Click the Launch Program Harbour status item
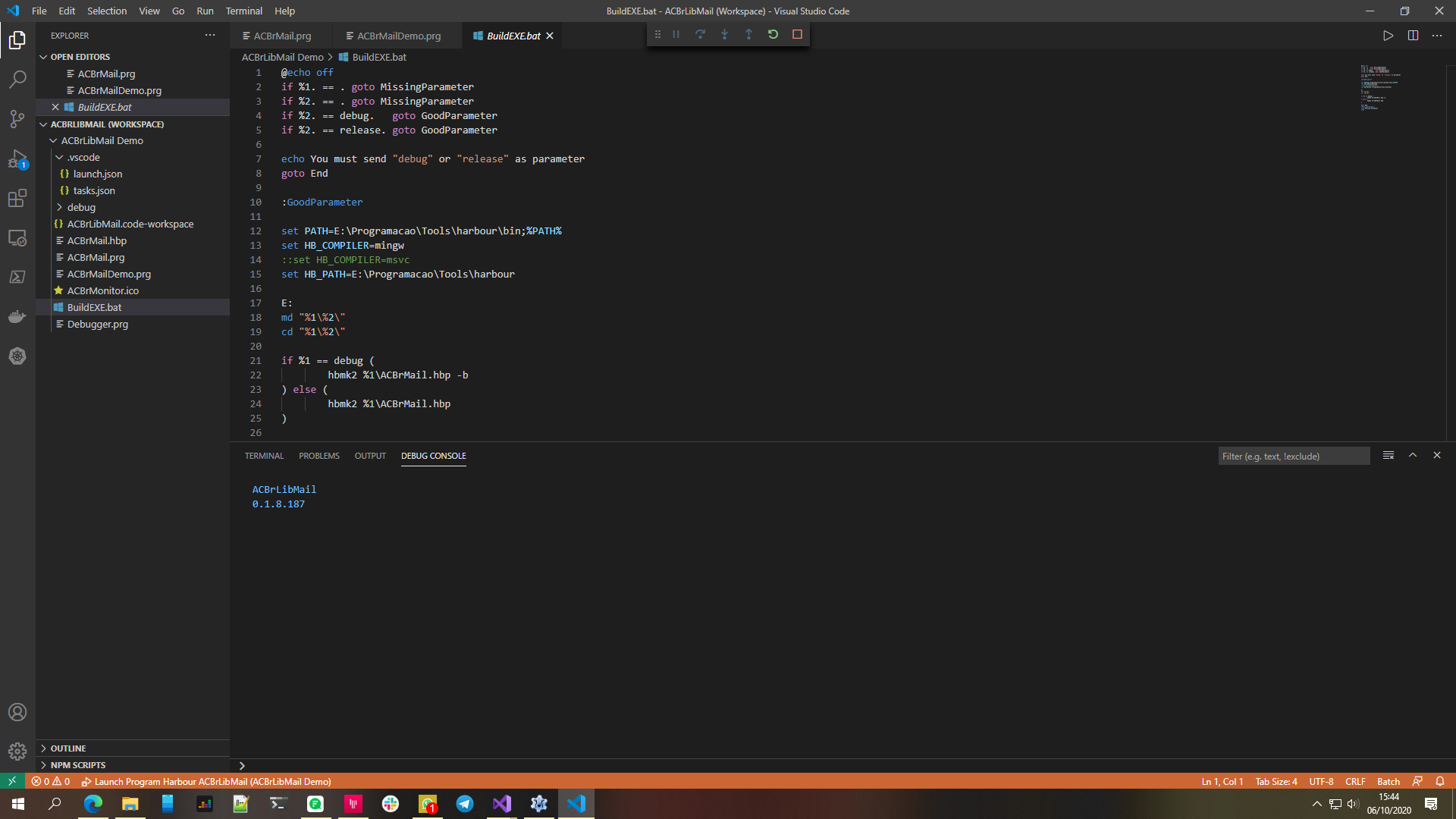The height and width of the screenshot is (819, 1456). 206,781
